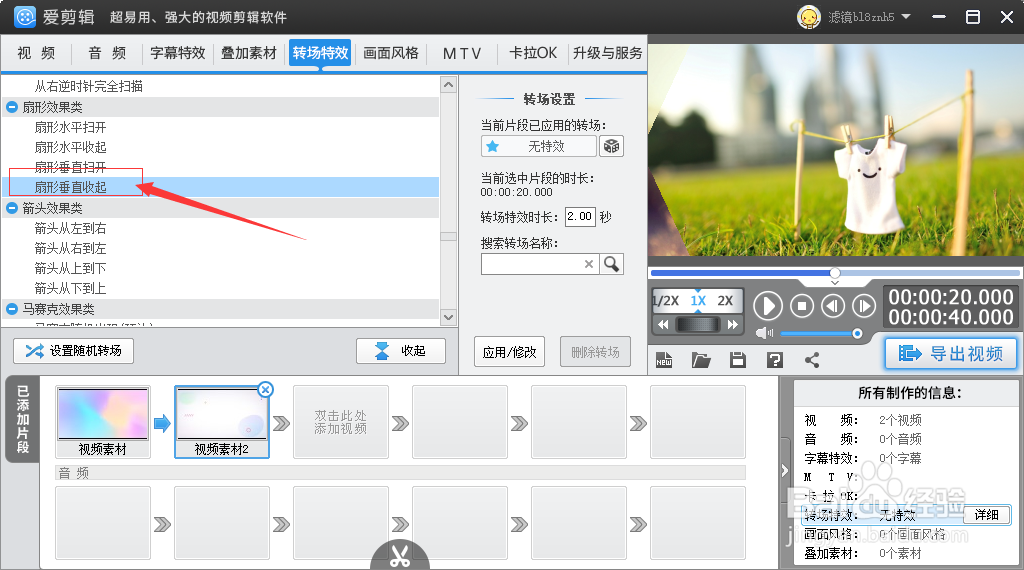The width and height of the screenshot is (1024, 570).
Task: Switch to 叠加素材 tab
Action: [249, 53]
